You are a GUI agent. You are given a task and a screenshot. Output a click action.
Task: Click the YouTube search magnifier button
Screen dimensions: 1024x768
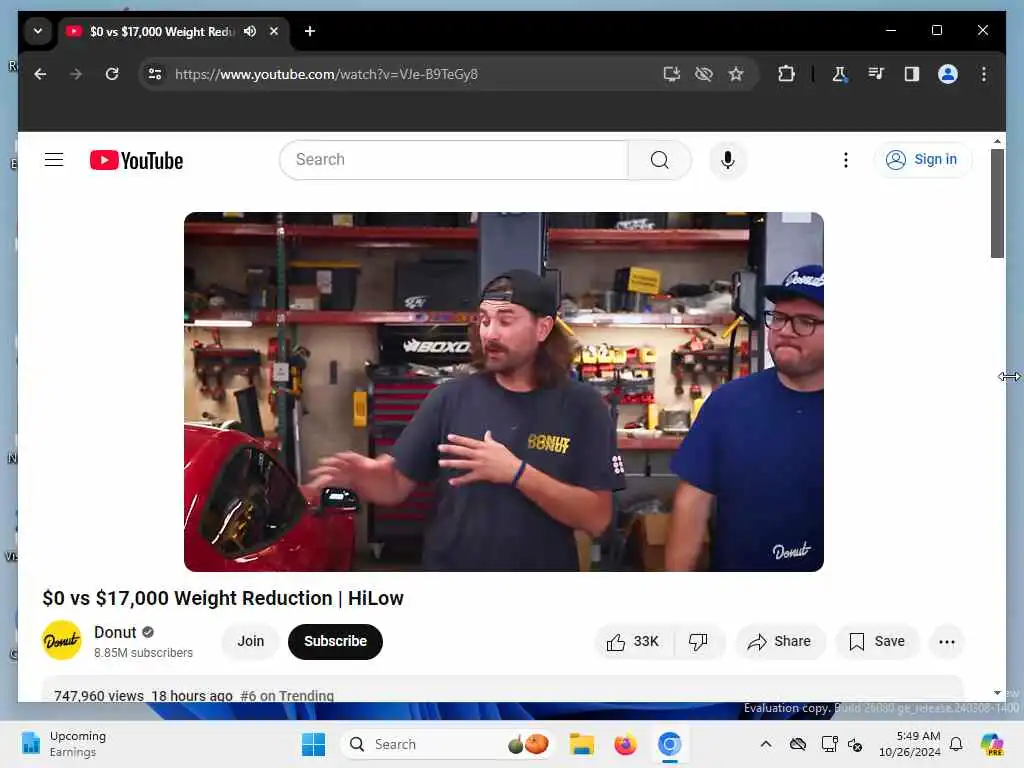point(660,160)
